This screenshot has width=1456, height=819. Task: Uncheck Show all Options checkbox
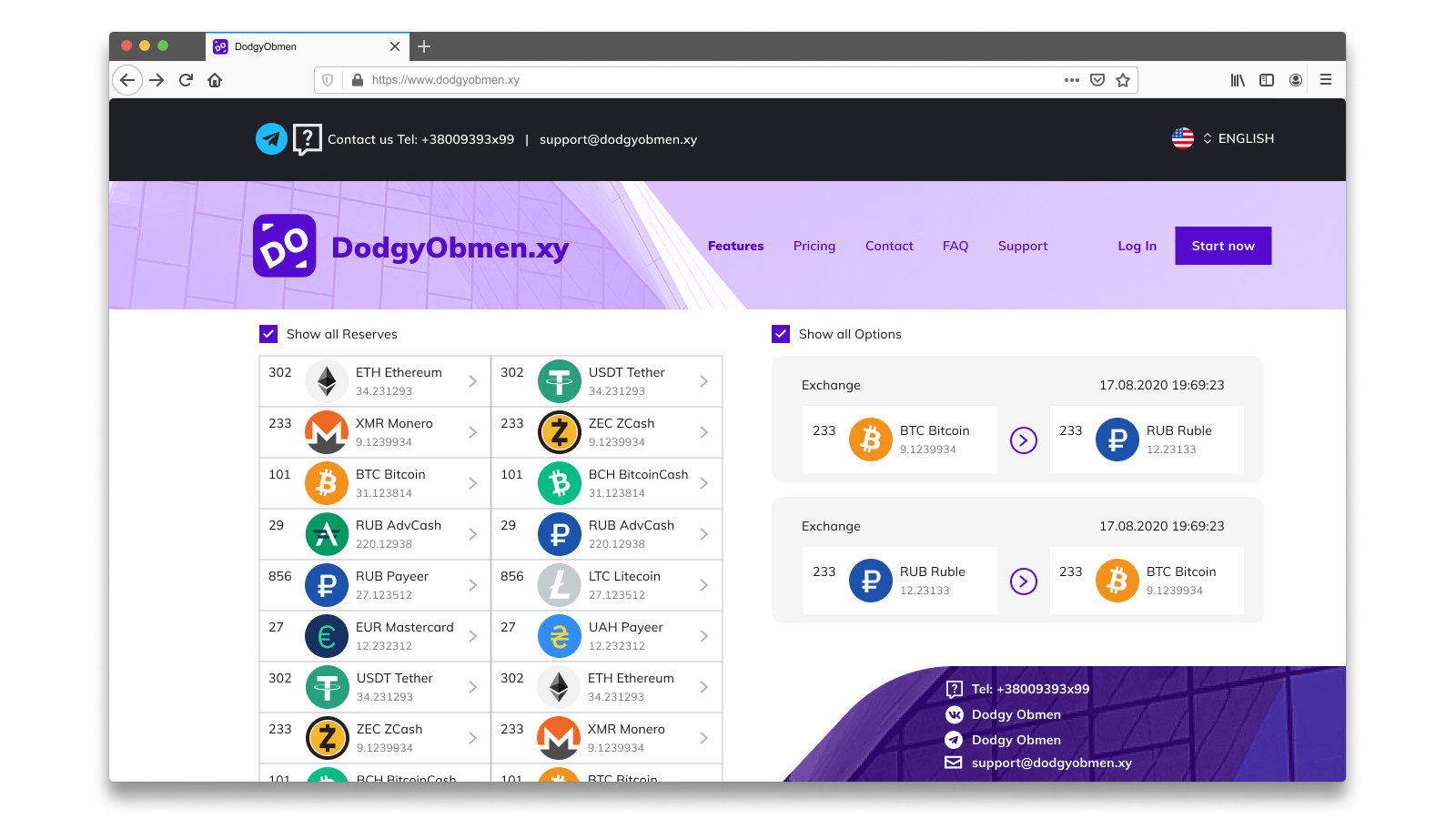[781, 334]
